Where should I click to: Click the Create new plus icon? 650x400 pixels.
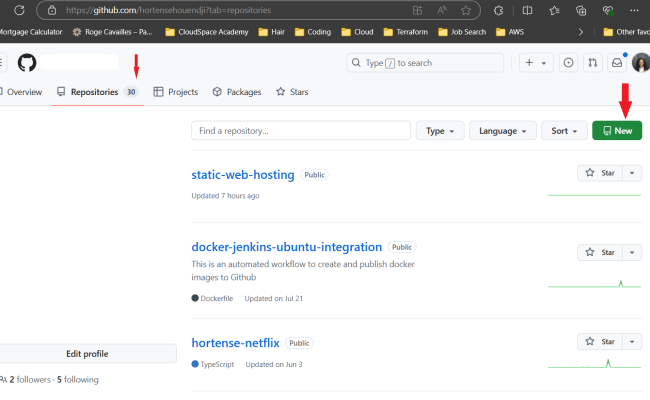[x=529, y=63]
